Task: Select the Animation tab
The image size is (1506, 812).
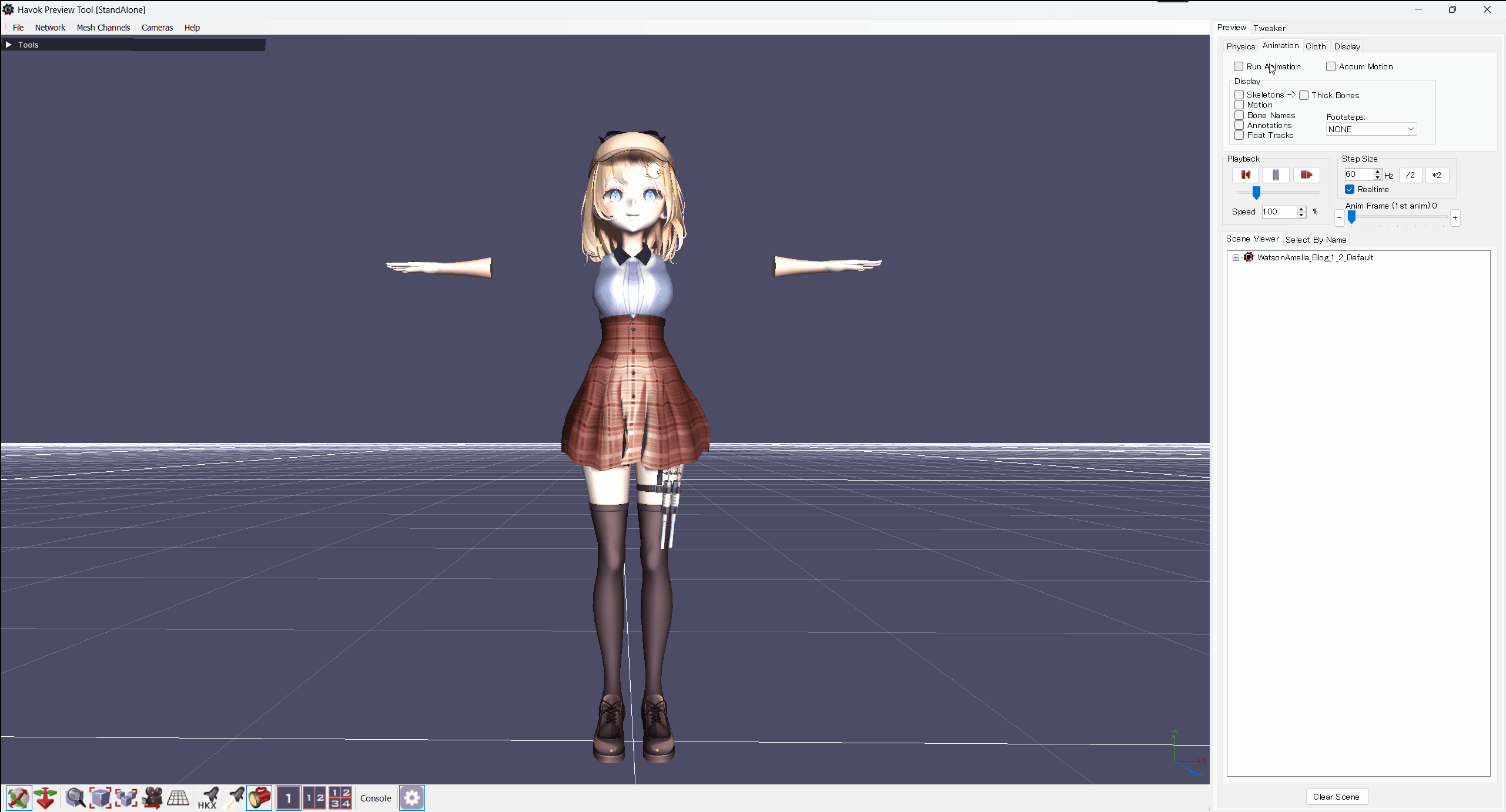Action: (x=1280, y=46)
